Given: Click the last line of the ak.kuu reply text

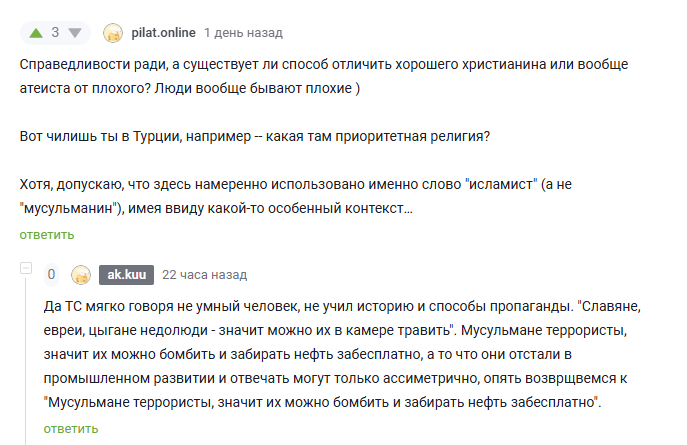Looking at the screenshot, I should (x=322, y=402).
